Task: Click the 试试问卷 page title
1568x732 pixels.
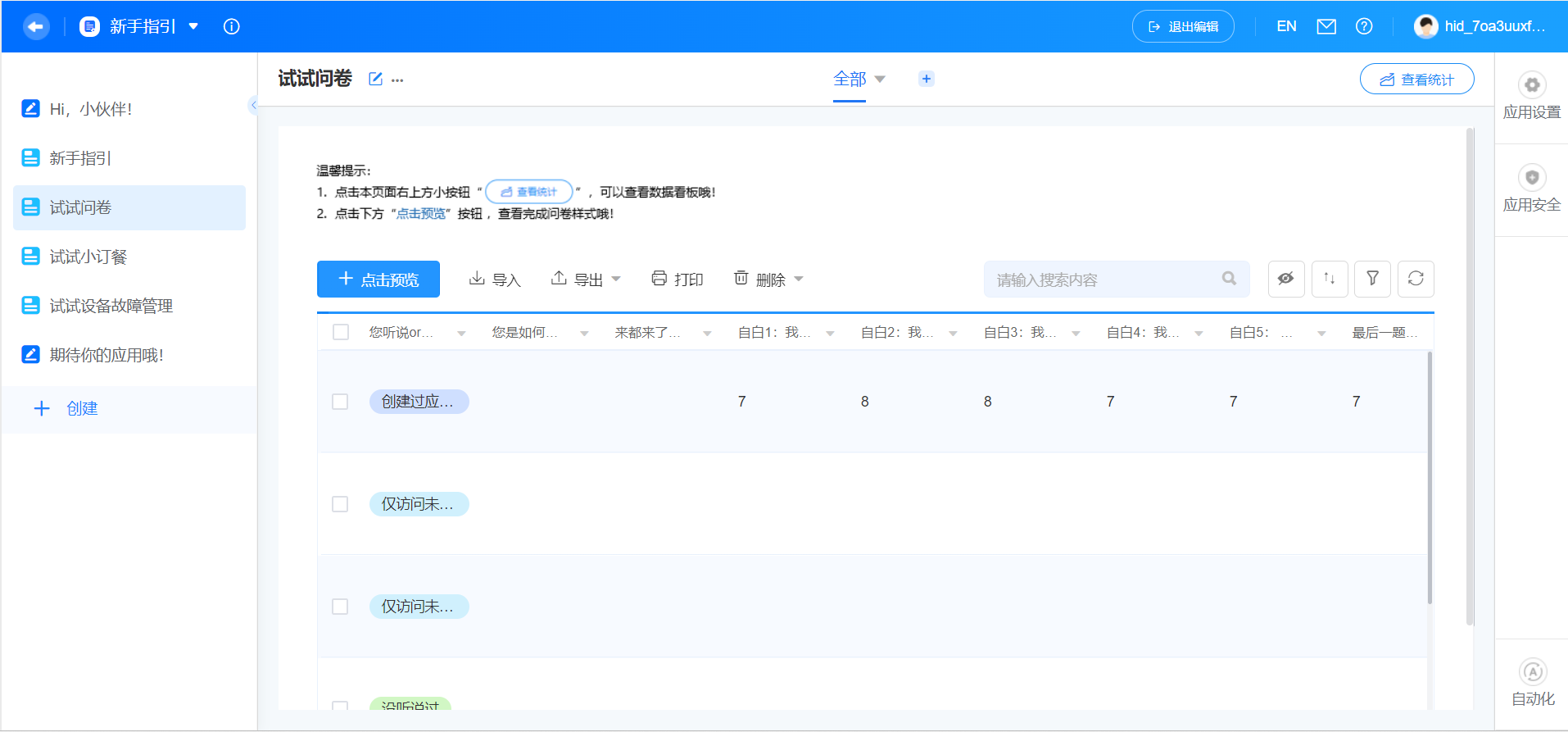Action: coord(315,79)
